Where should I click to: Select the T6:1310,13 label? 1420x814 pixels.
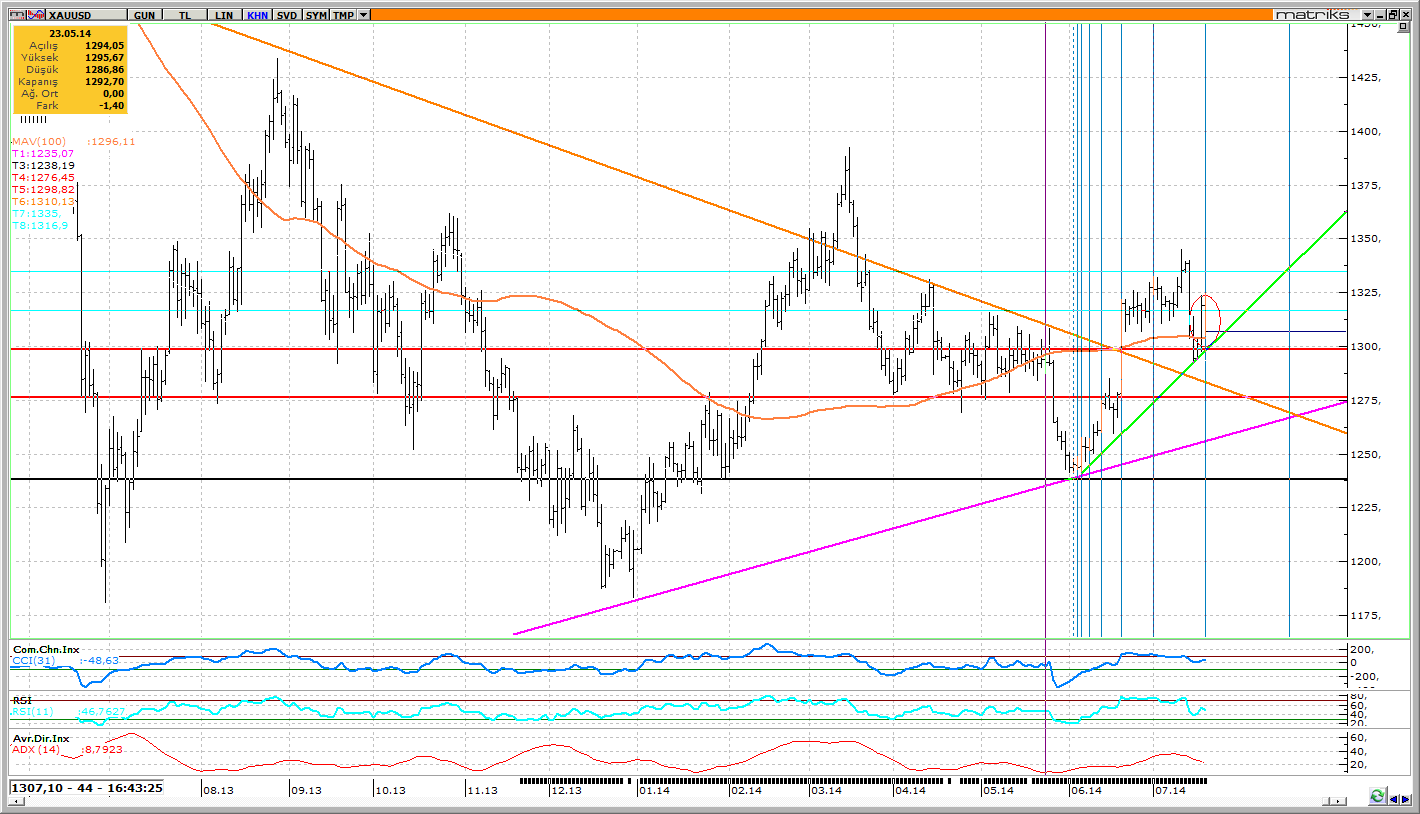point(43,202)
